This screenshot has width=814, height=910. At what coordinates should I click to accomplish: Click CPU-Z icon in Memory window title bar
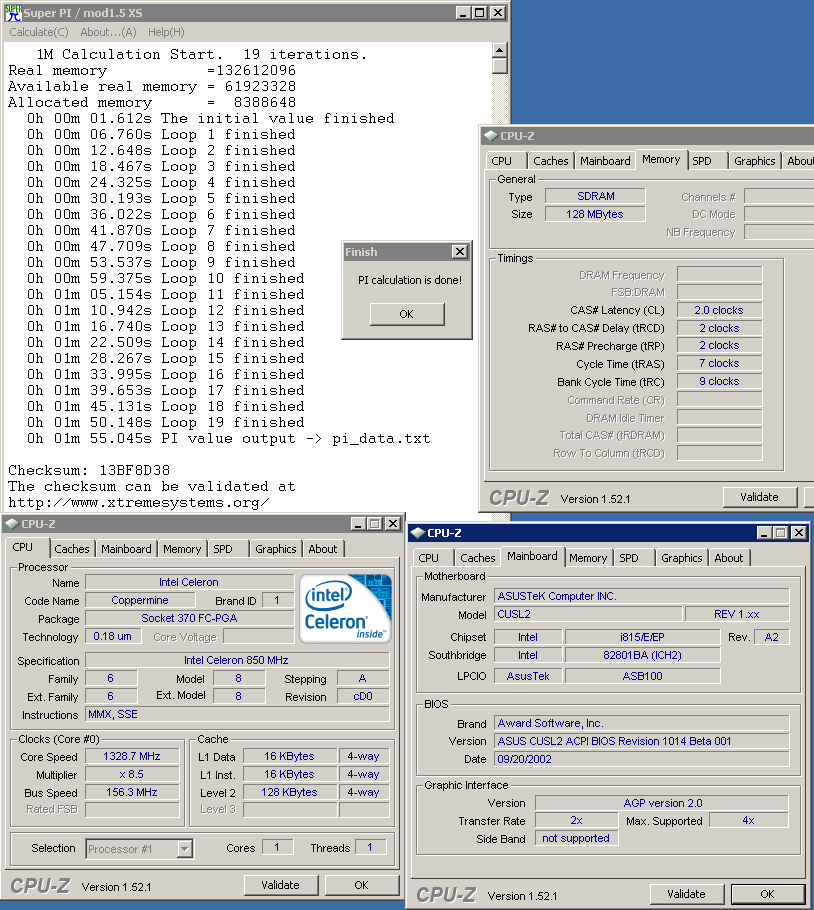[x=491, y=136]
